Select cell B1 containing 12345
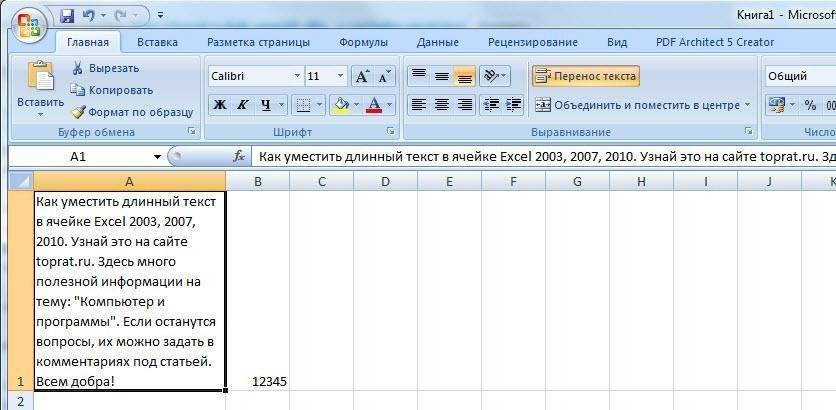 [258, 291]
